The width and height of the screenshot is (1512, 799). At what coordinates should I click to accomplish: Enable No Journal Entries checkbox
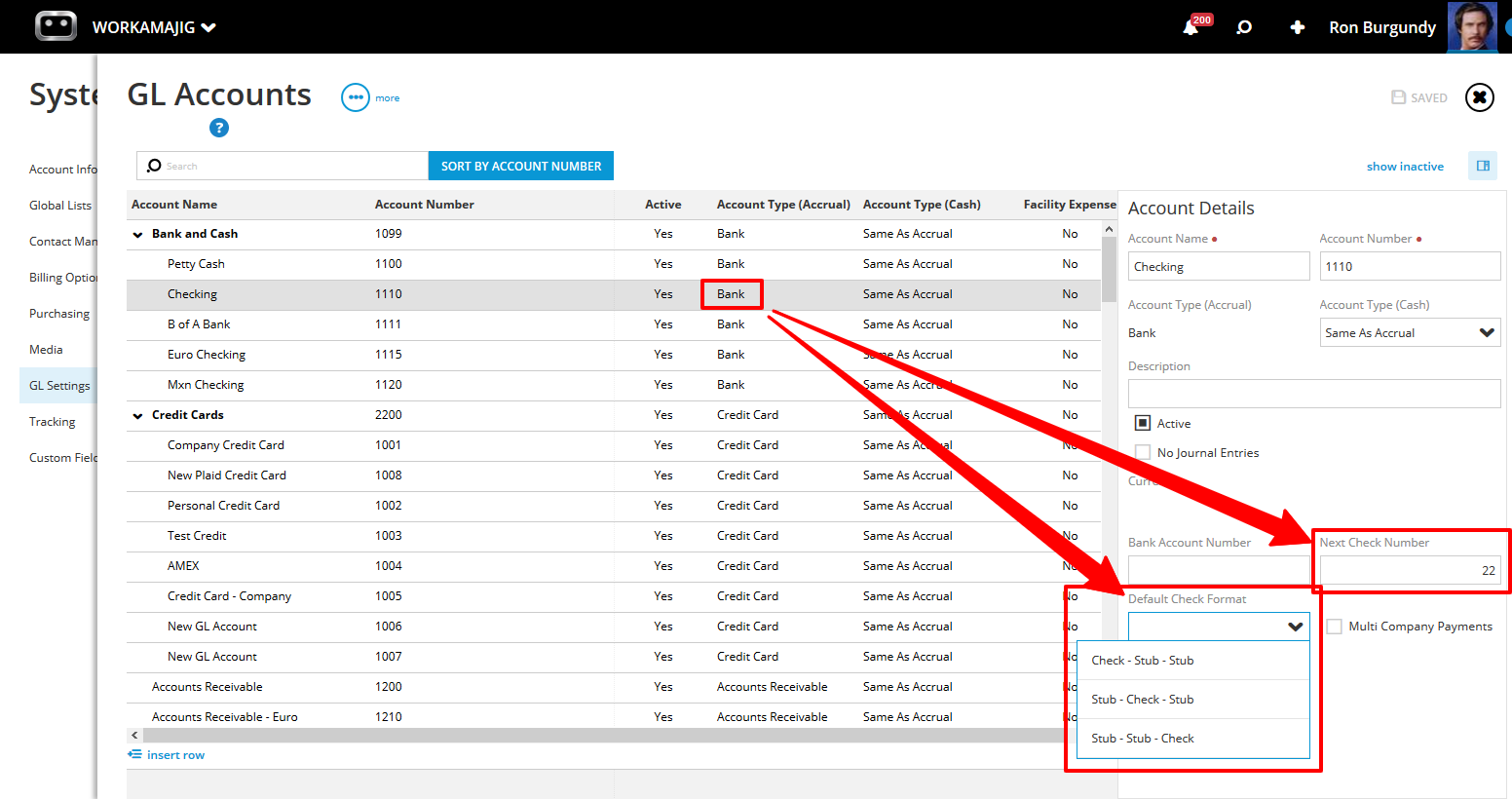click(1143, 452)
